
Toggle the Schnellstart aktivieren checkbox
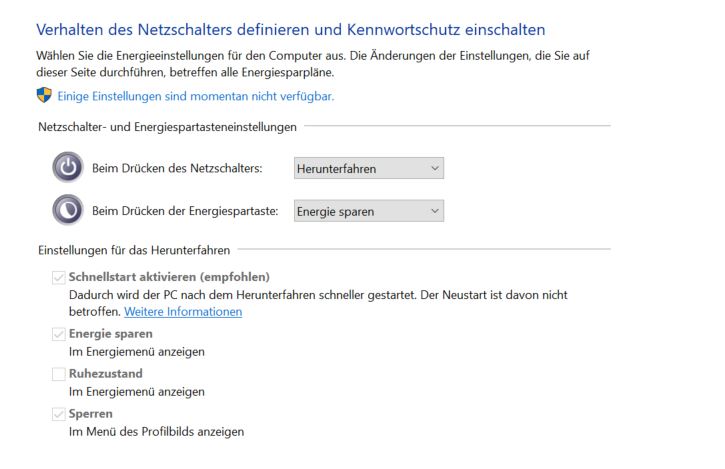(58, 276)
